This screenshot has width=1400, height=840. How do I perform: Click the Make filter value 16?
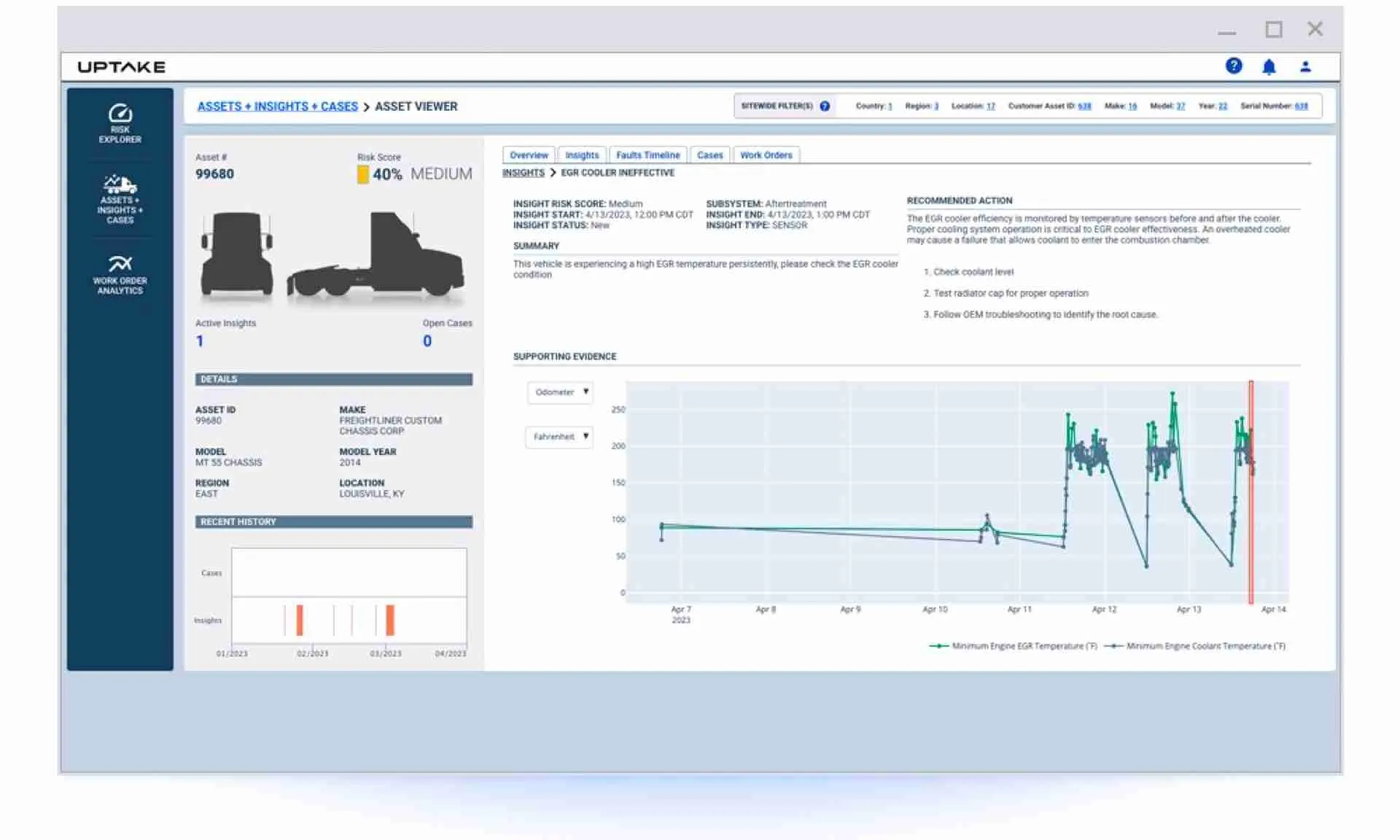[1132, 106]
